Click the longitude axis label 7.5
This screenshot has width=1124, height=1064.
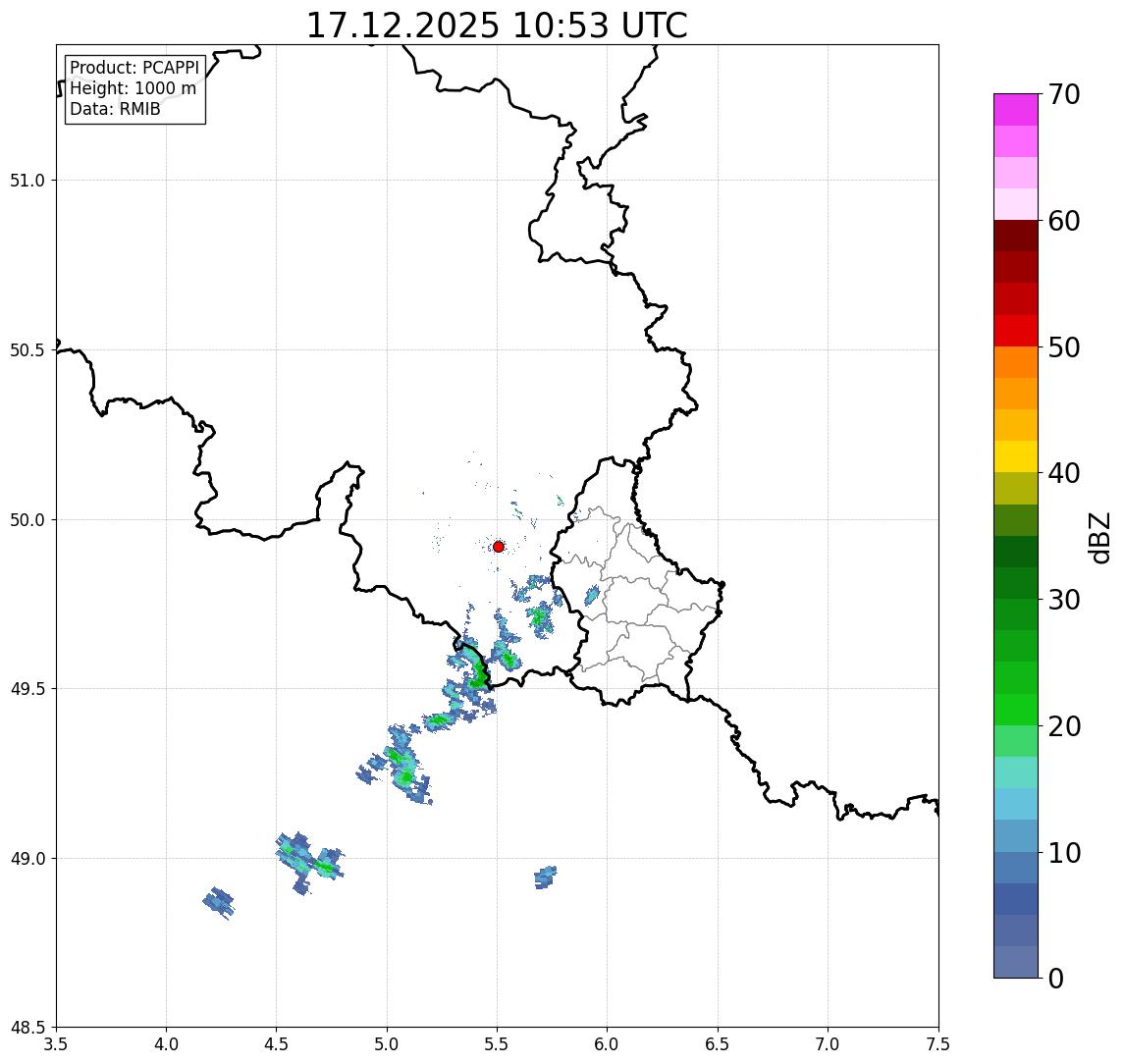point(938,1044)
